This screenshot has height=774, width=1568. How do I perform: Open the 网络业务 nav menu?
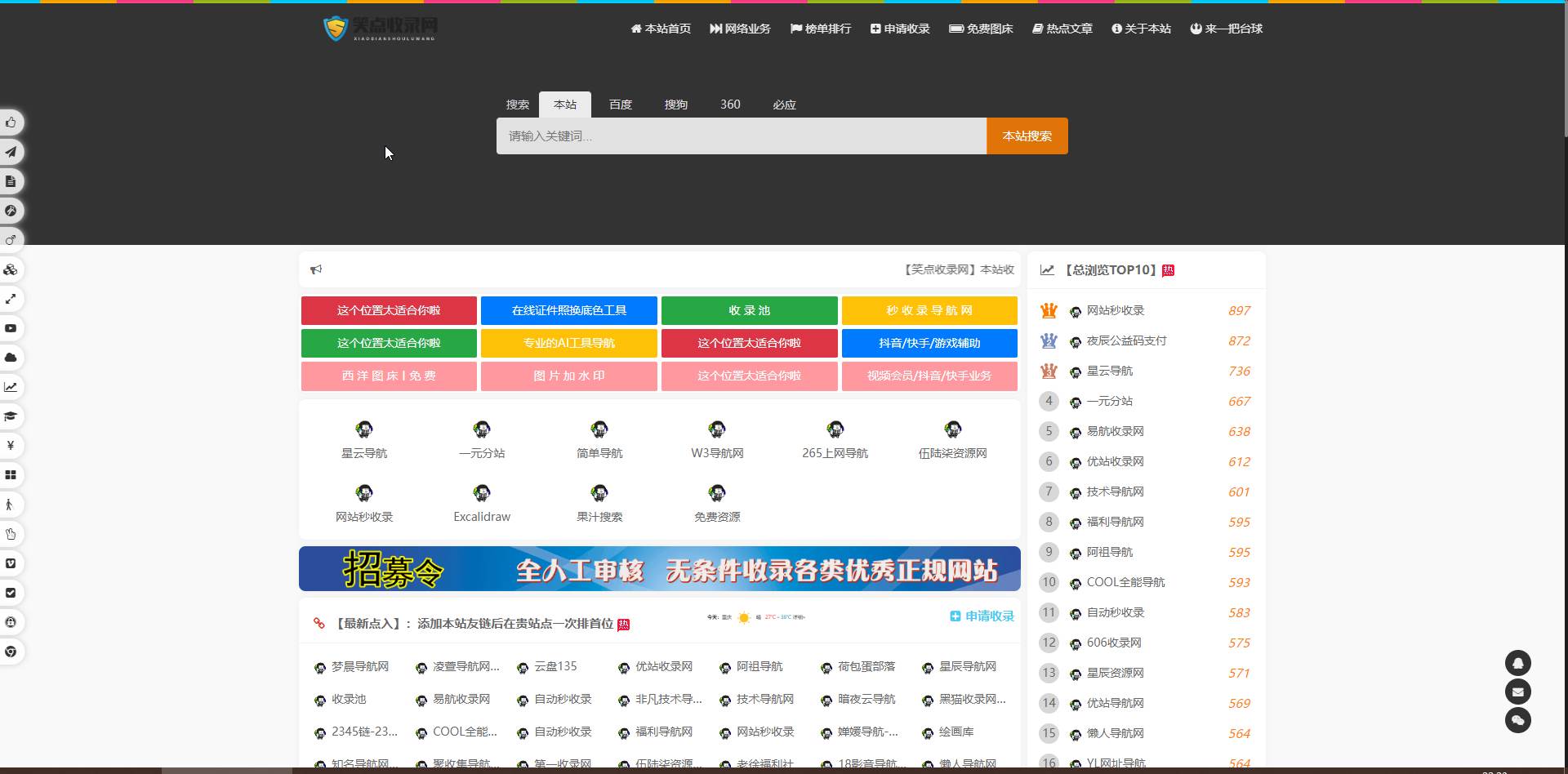(x=740, y=29)
